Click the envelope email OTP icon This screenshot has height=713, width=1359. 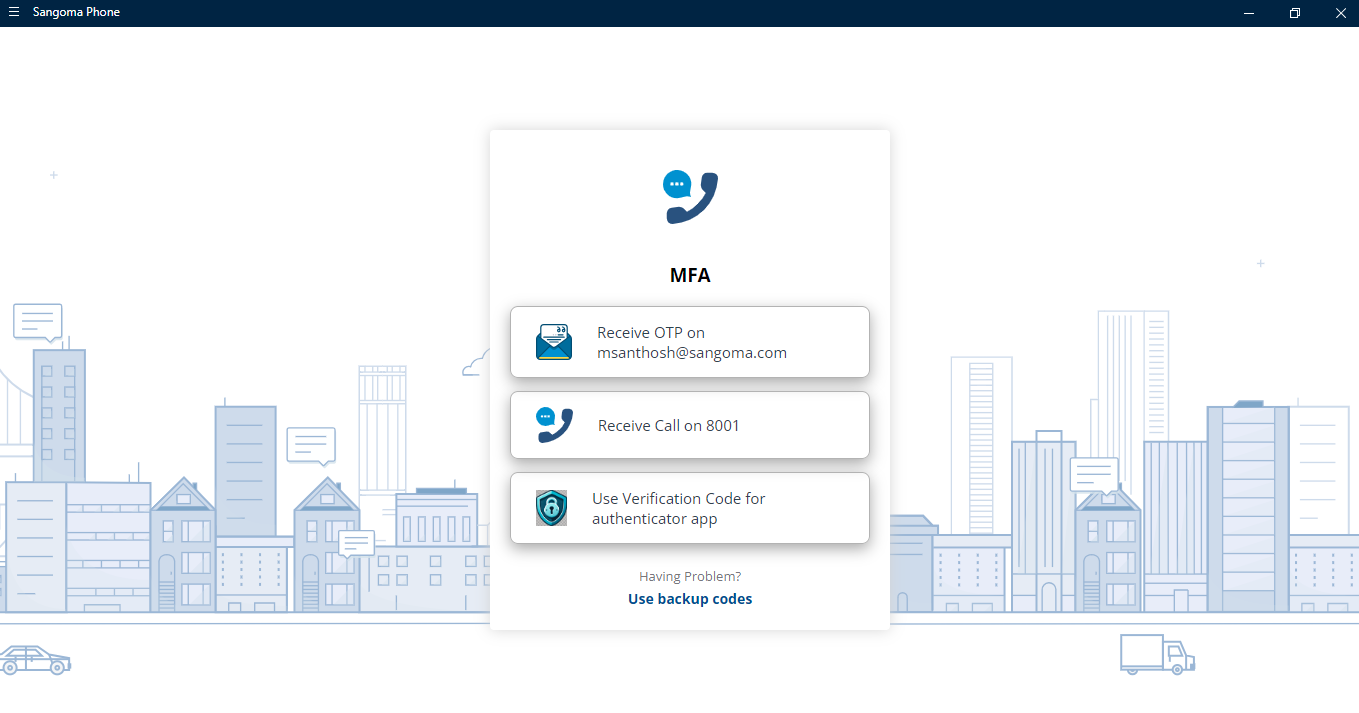click(x=554, y=342)
